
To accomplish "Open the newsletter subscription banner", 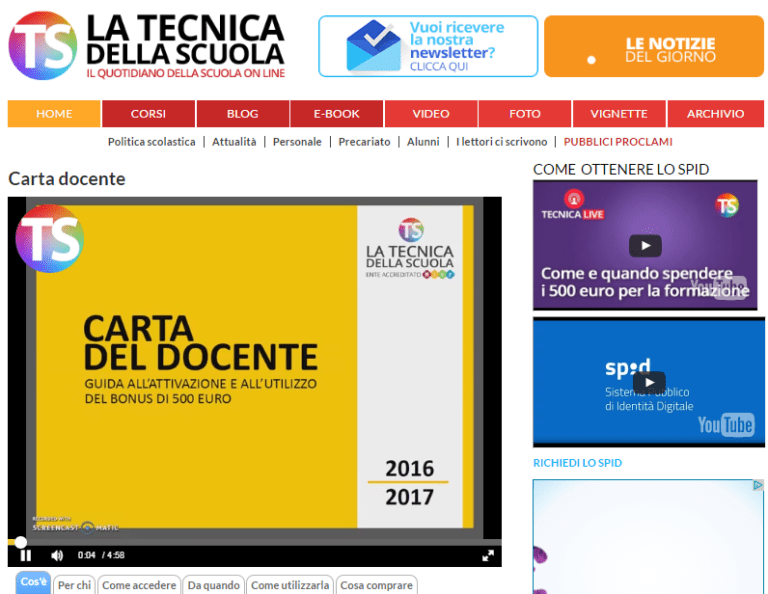I will [428, 46].
